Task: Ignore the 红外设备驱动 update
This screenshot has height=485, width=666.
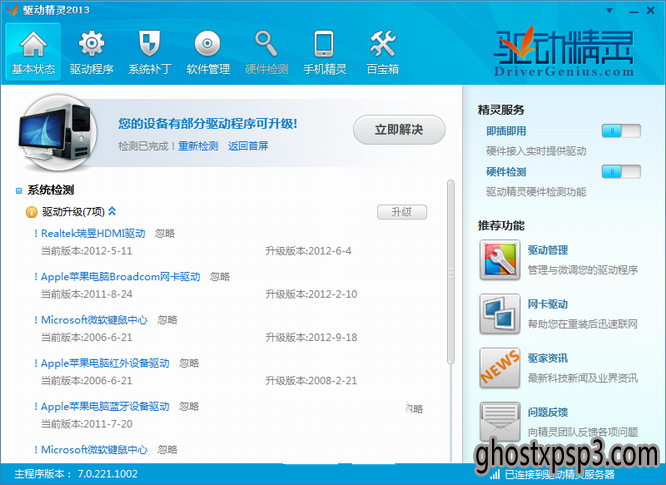Action: pos(189,363)
